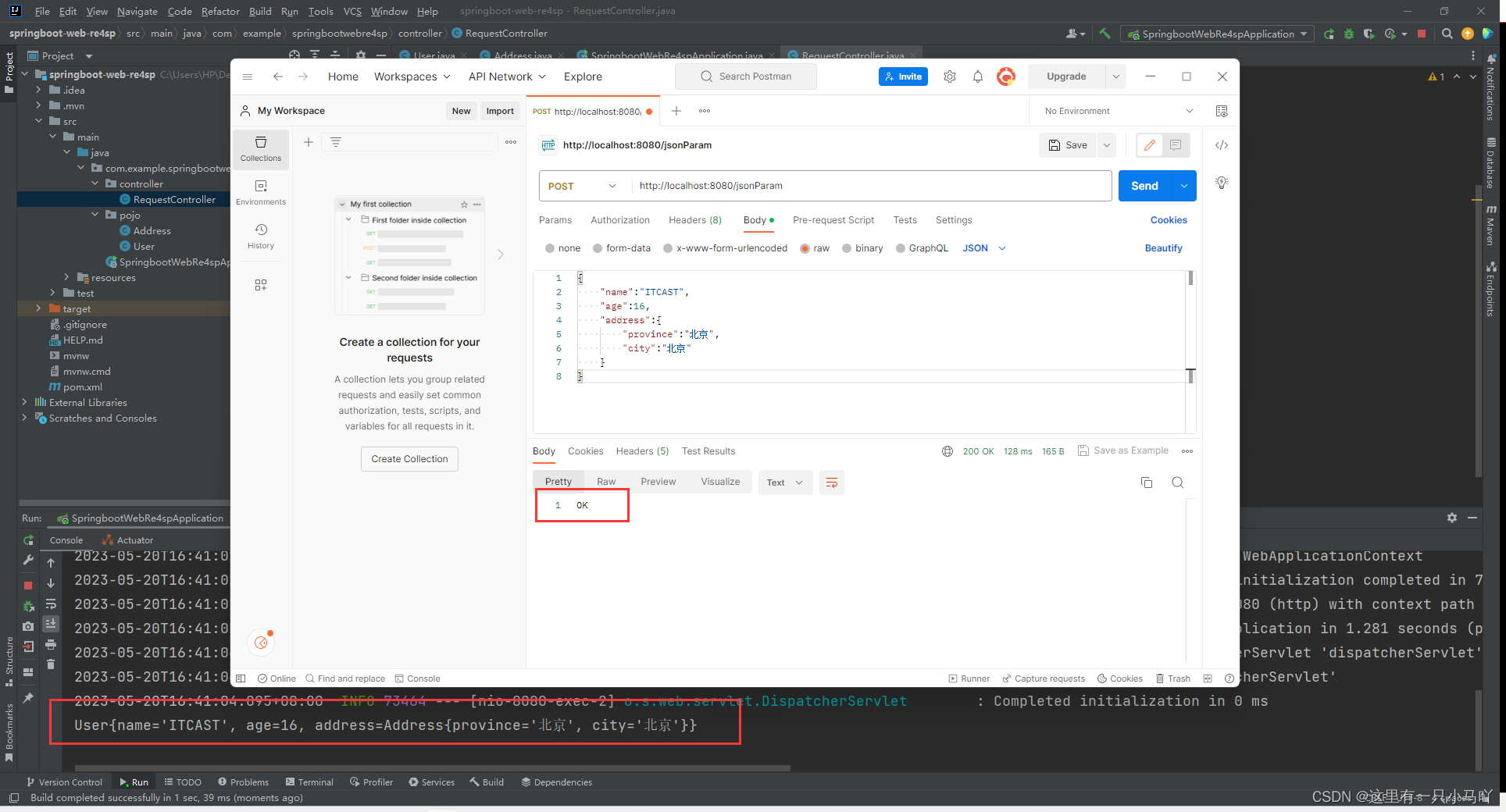1506x812 pixels.
Task: Click the Create Collection button
Action: (409, 459)
